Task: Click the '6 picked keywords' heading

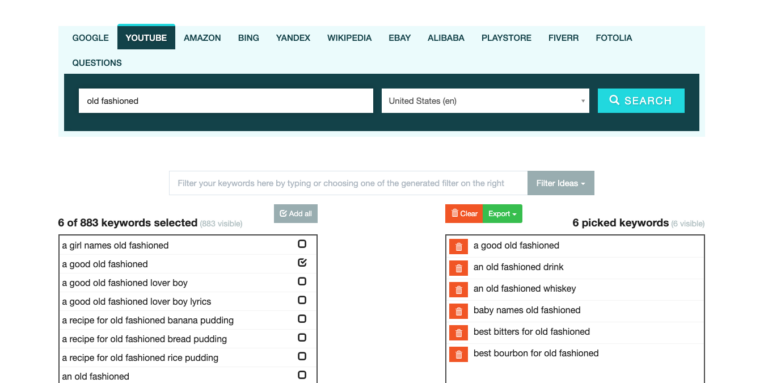Action: pos(621,223)
